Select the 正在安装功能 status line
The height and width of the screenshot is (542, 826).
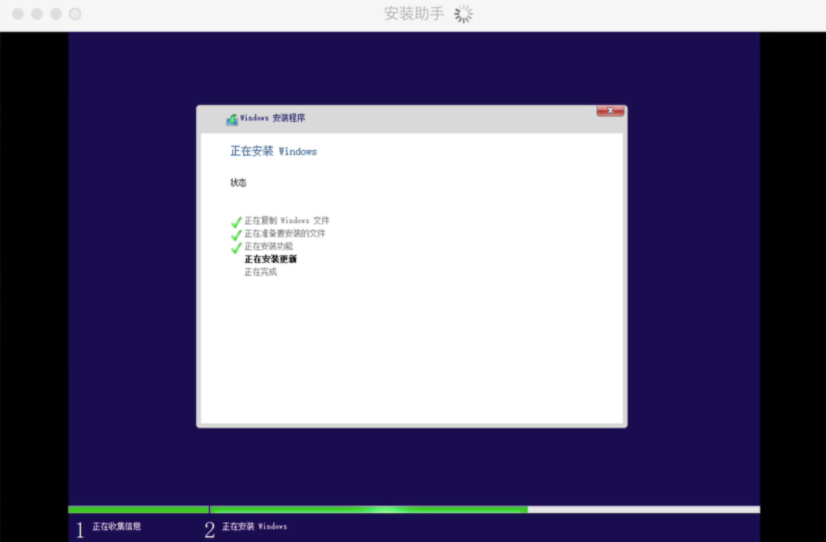[269, 247]
